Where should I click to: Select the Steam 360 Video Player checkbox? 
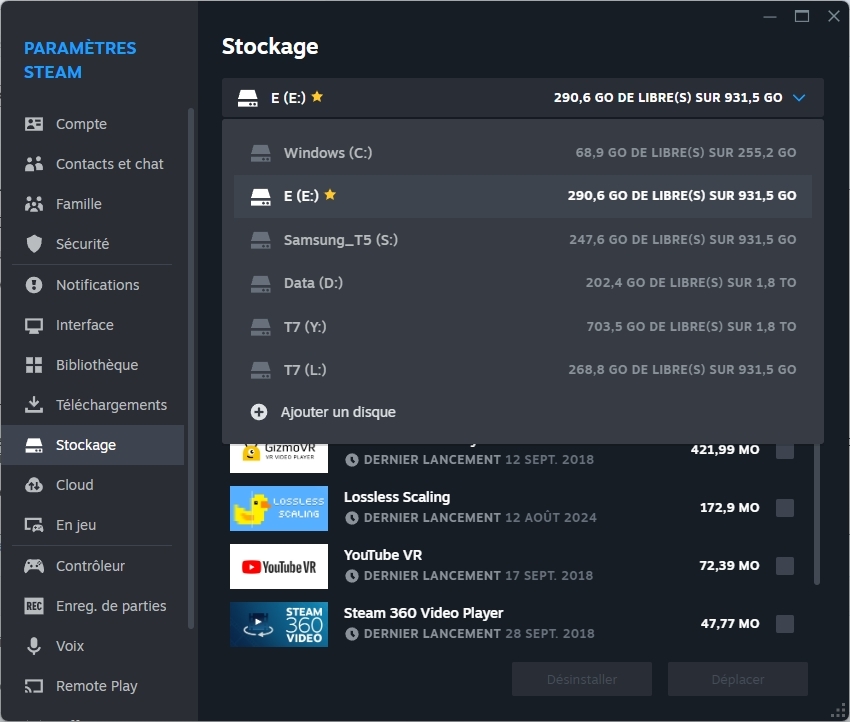pos(785,624)
